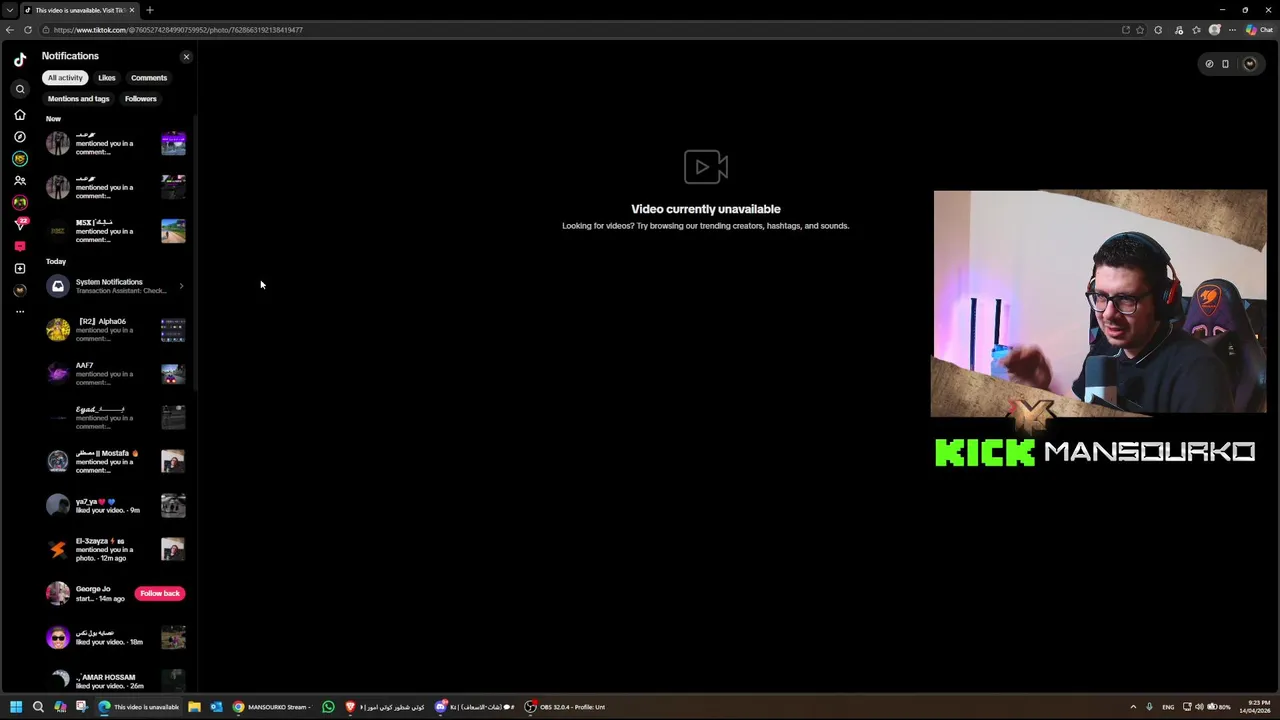Open browser extensions icon
This screenshot has height=720, width=1280.
[x=1158, y=30]
